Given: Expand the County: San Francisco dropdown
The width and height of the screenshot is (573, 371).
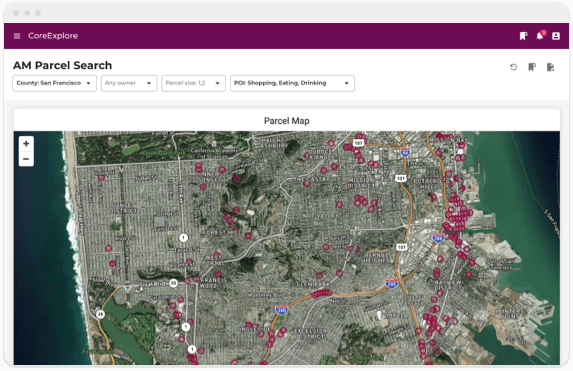Looking at the screenshot, I should point(54,83).
